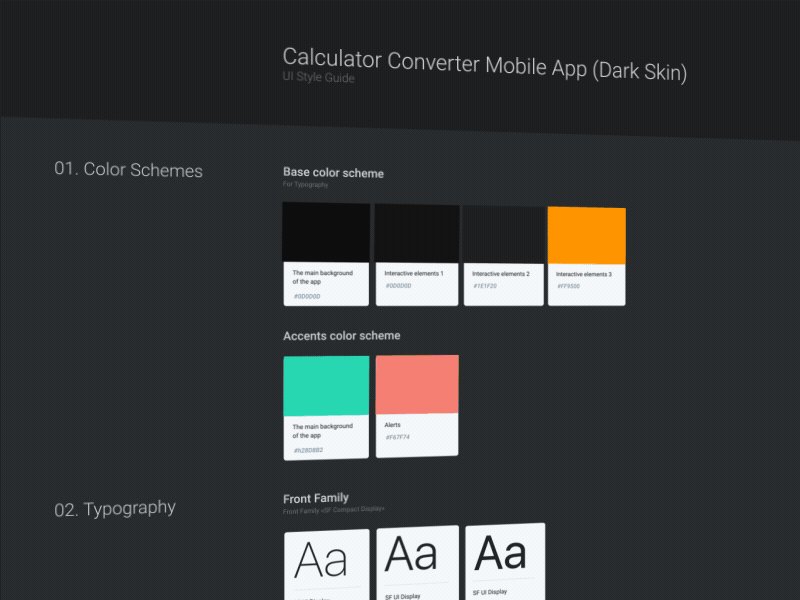Select the '02. Typography' section heading

pos(115,509)
